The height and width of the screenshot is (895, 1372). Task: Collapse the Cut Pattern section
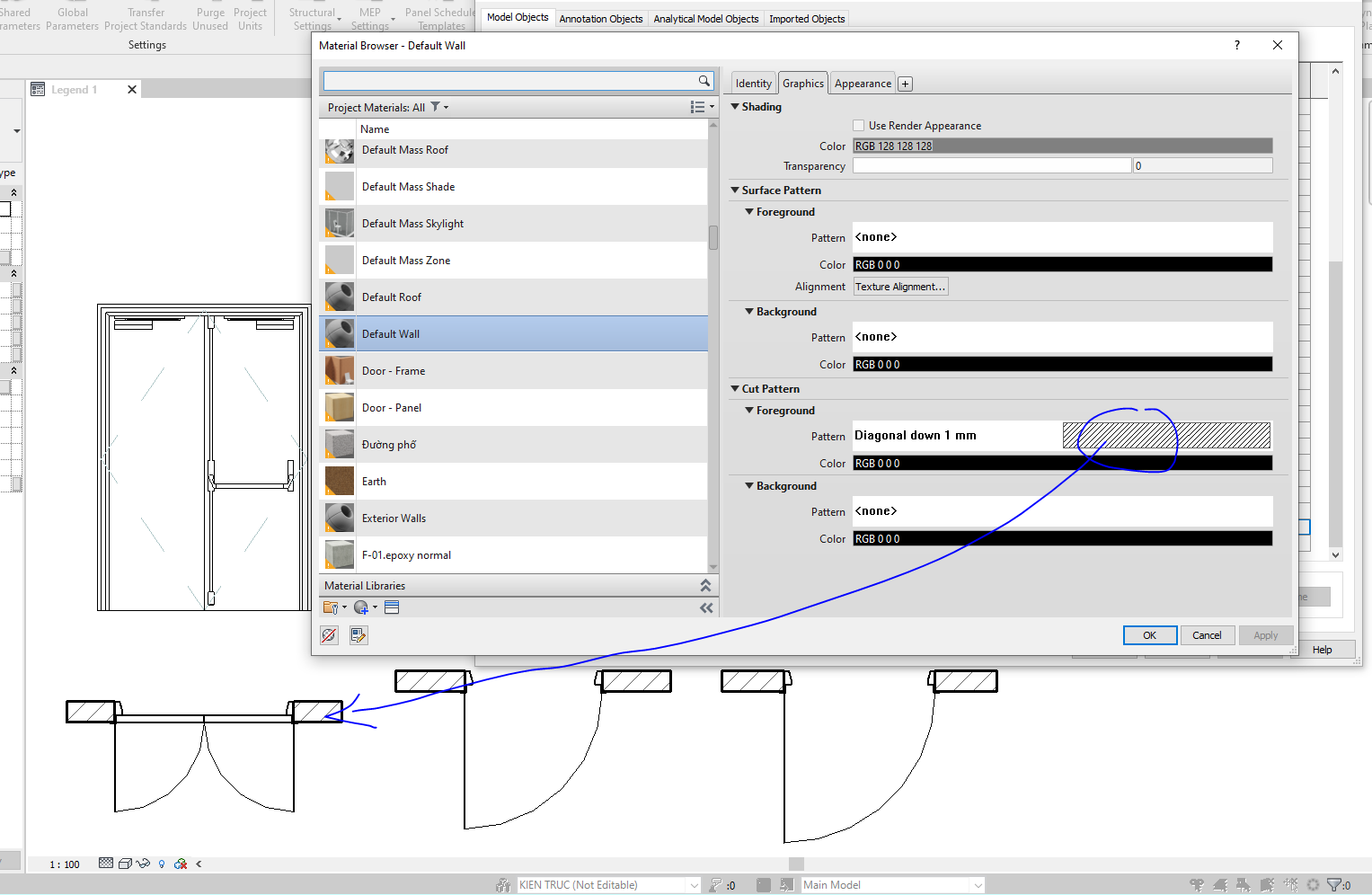(735, 388)
